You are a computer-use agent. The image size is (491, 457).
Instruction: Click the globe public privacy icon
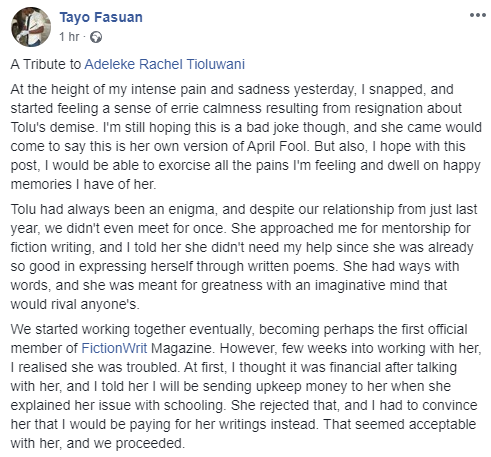[96, 37]
